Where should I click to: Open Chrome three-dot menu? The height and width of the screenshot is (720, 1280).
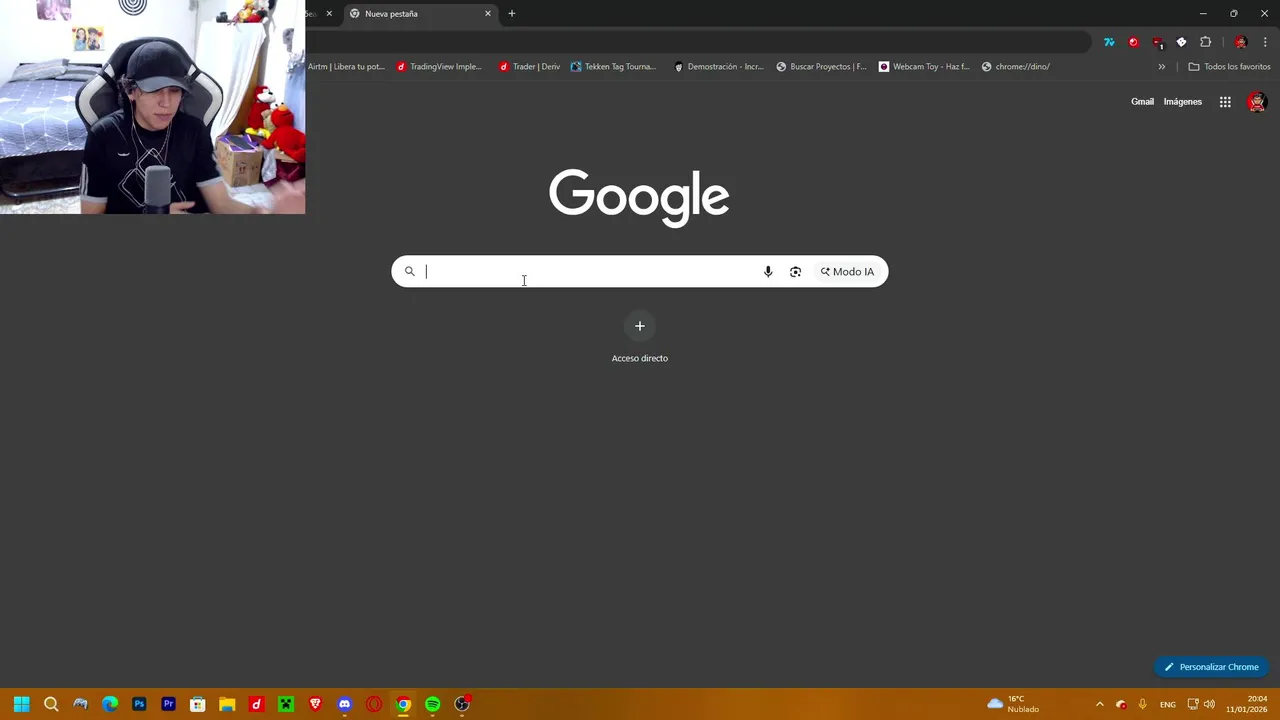pyautogui.click(x=1265, y=42)
